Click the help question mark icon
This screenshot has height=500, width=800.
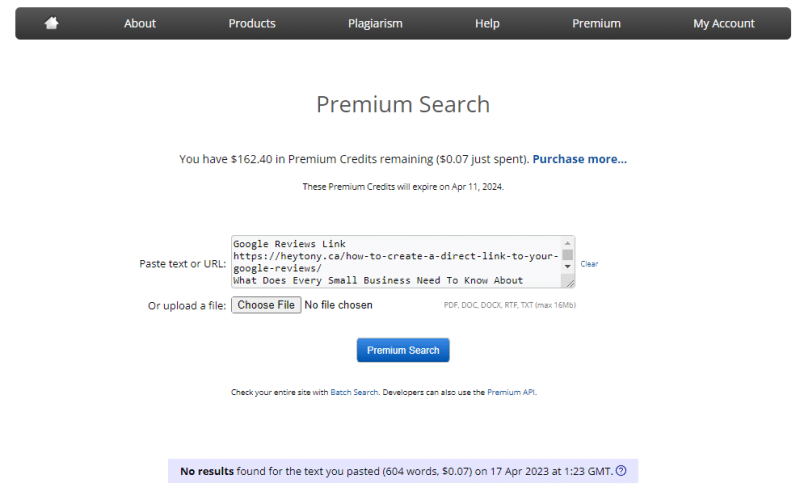tap(621, 471)
